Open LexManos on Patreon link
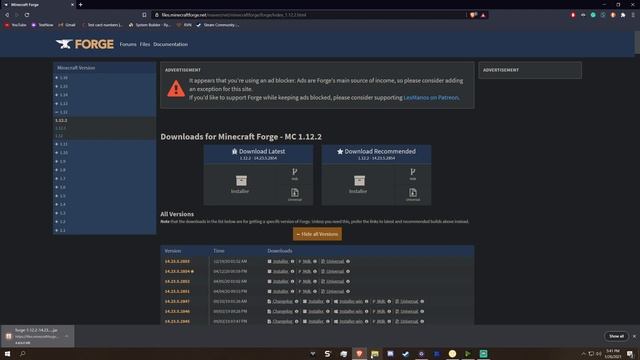The height and width of the screenshot is (360, 640). [431, 98]
